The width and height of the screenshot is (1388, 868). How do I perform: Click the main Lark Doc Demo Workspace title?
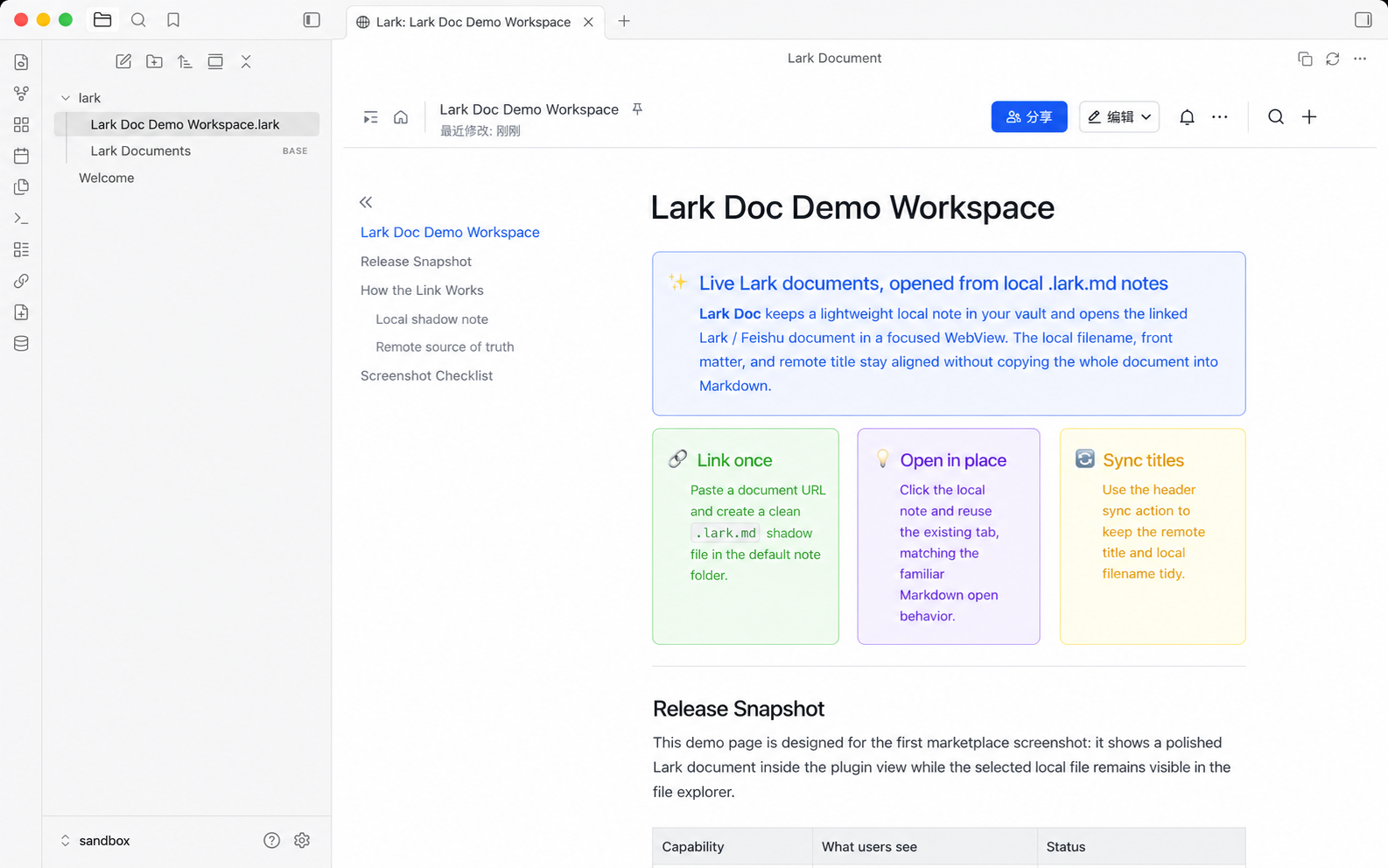coord(852,208)
